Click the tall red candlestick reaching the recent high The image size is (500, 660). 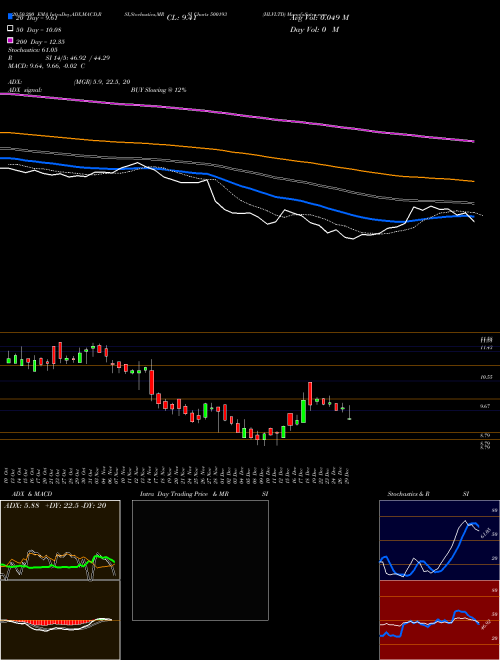tap(310, 394)
